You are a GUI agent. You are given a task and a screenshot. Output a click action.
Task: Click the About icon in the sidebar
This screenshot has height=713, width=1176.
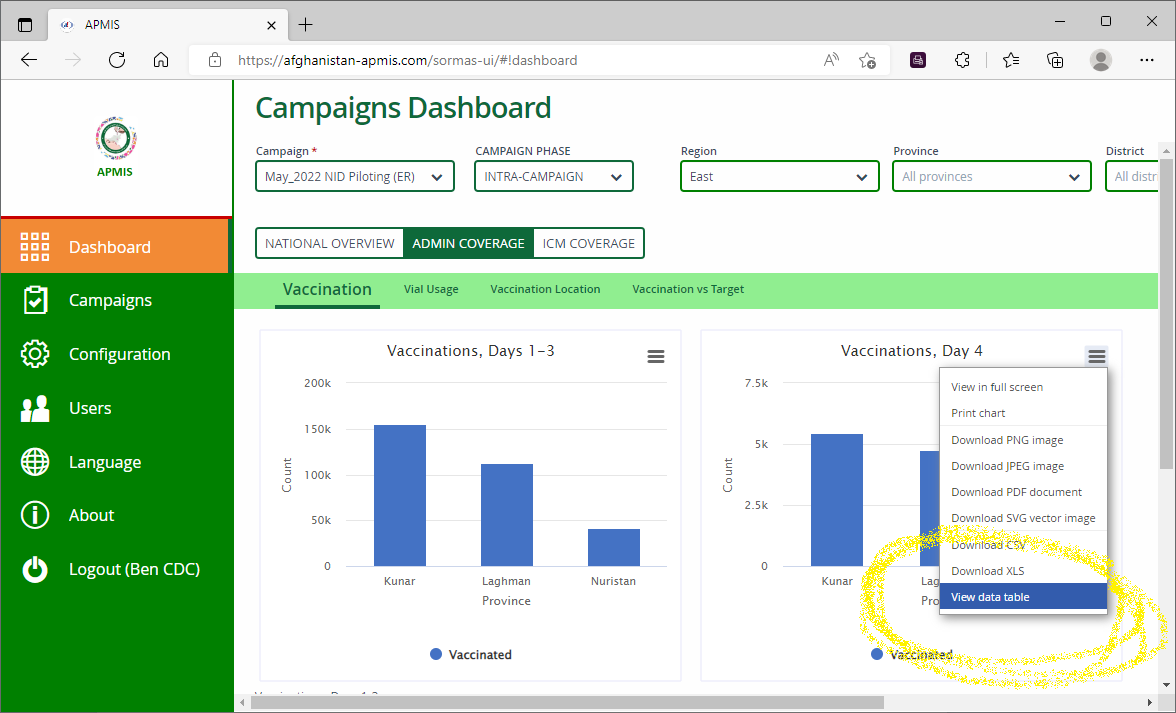coord(34,515)
